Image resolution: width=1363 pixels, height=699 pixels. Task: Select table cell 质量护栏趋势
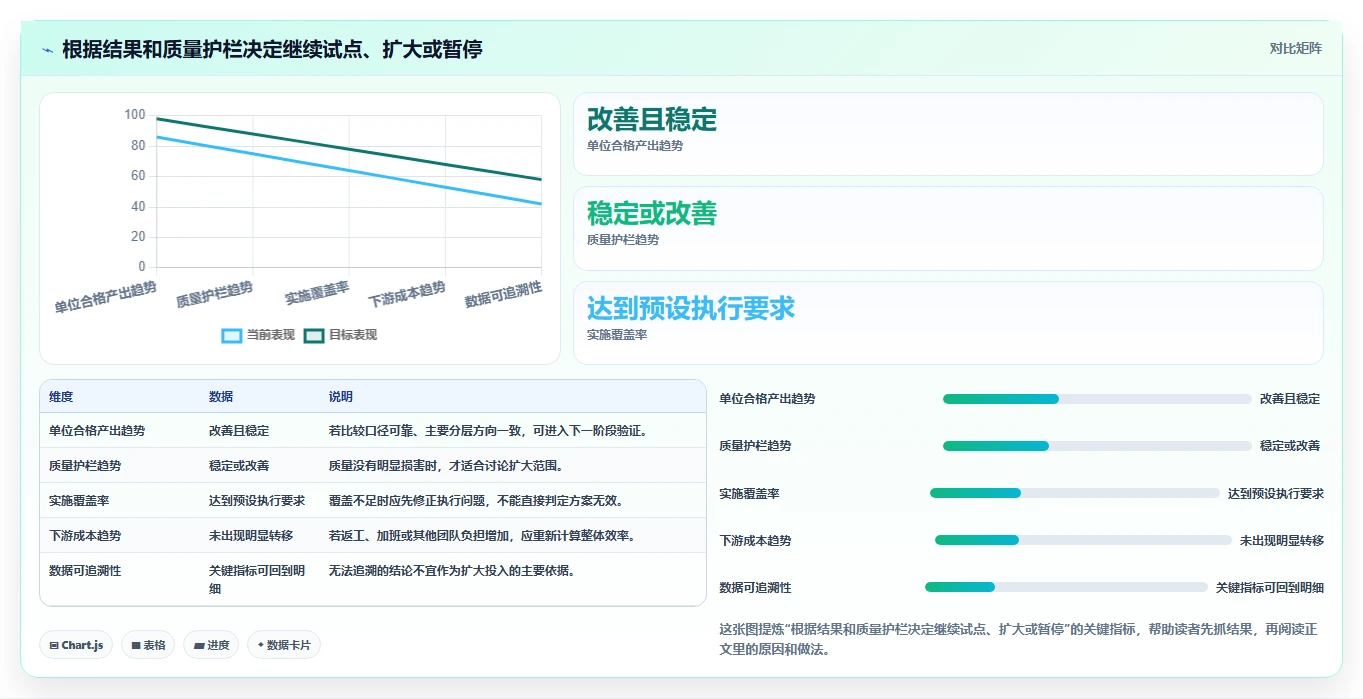tap(85, 465)
